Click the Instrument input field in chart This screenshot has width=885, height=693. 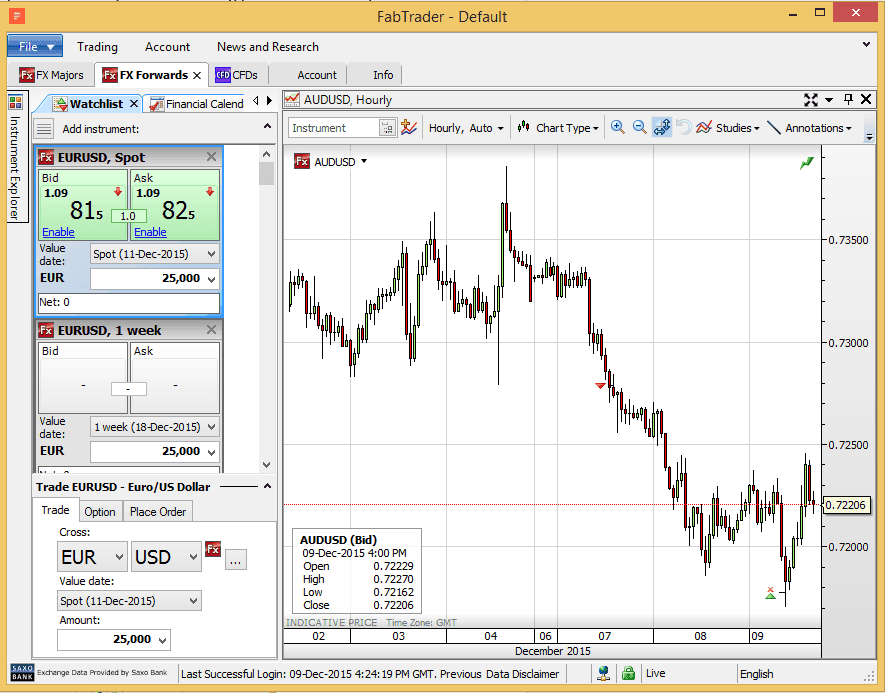tap(334, 128)
